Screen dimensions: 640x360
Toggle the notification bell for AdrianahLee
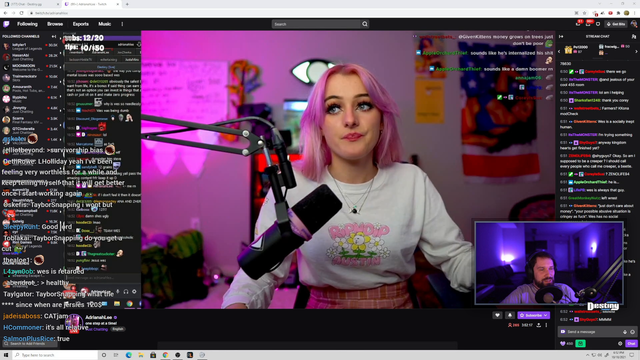(x=510, y=315)
